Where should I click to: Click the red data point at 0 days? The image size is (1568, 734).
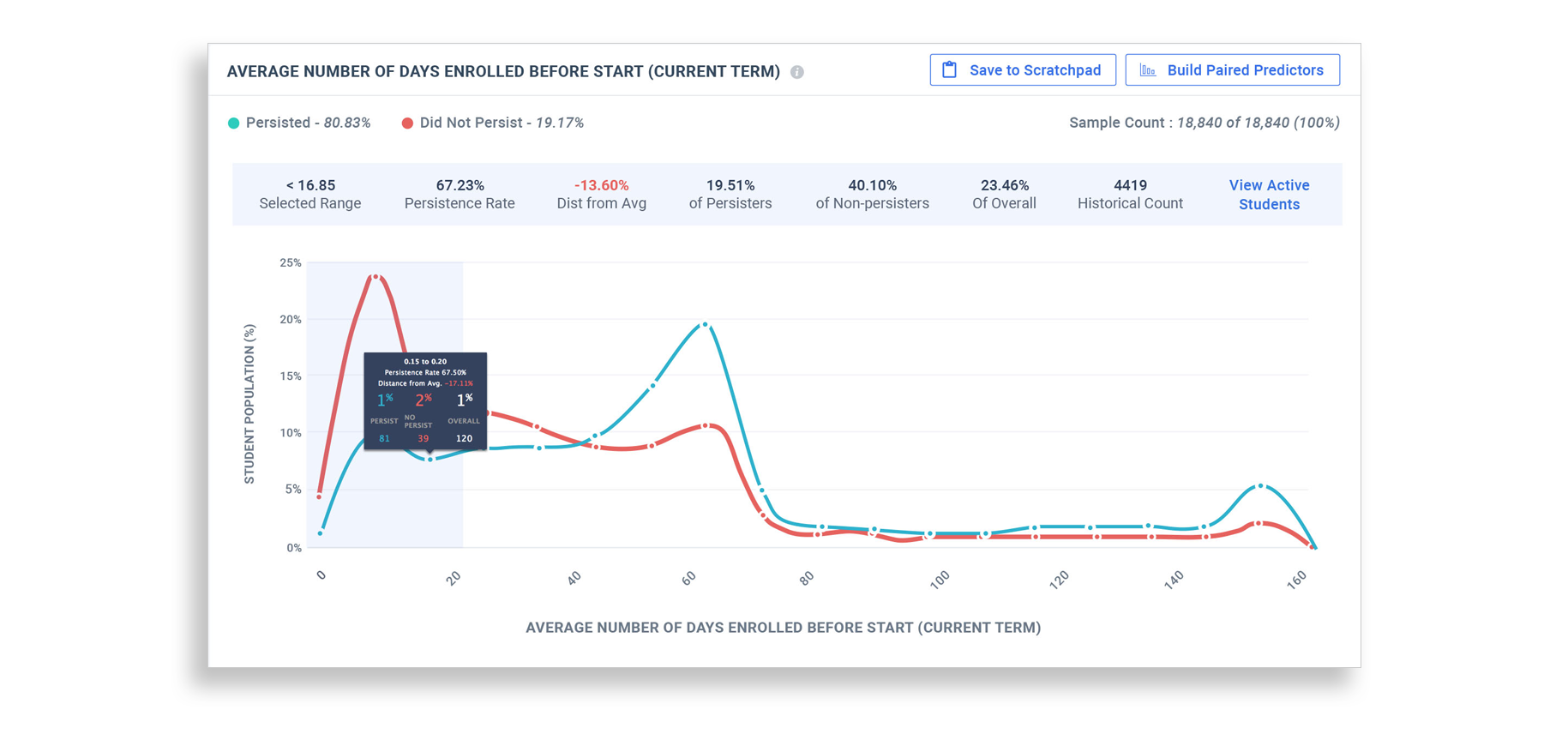click(320, 496)
